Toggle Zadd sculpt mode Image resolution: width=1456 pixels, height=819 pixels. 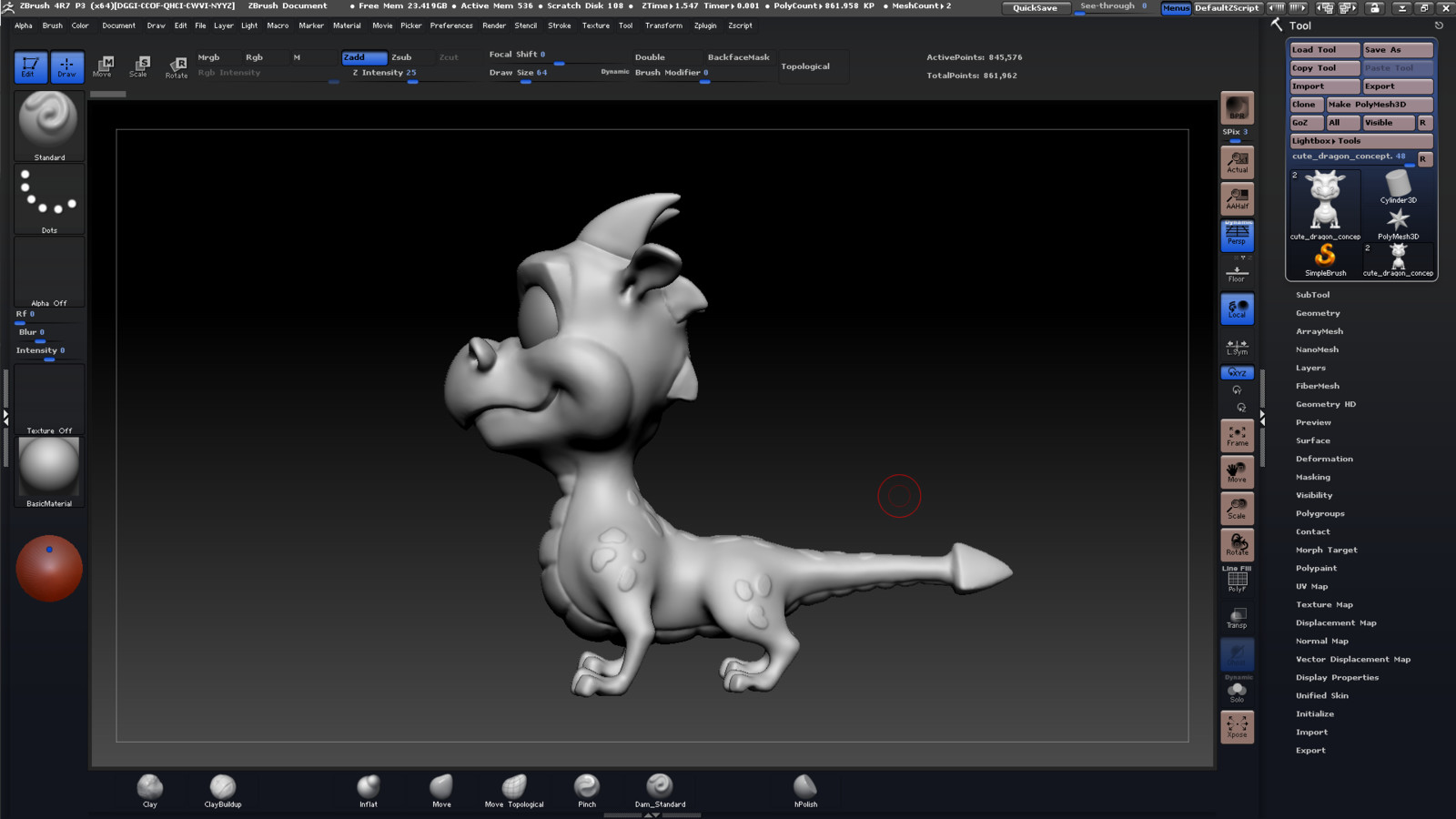364,57
